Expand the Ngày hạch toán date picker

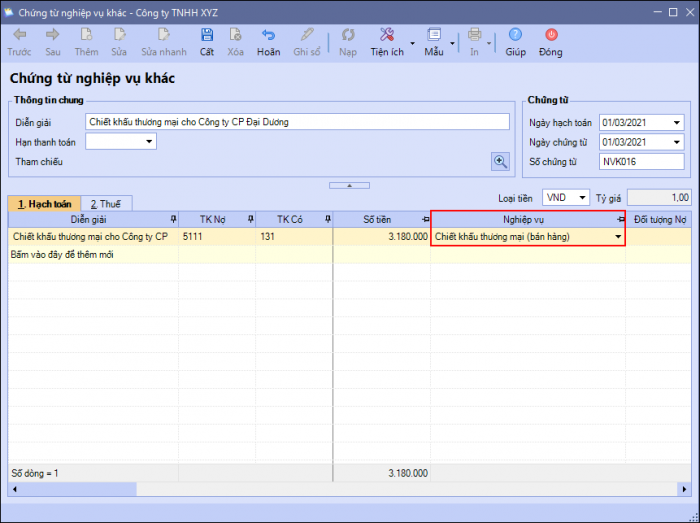(x=677, y=123)
